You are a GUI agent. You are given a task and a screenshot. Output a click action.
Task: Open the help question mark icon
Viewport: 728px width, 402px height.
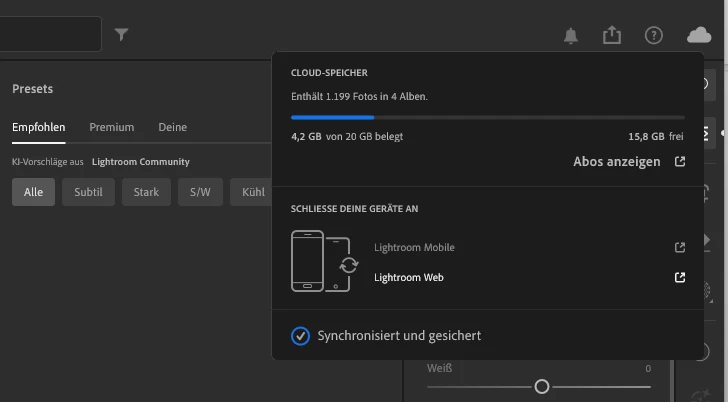654,35
